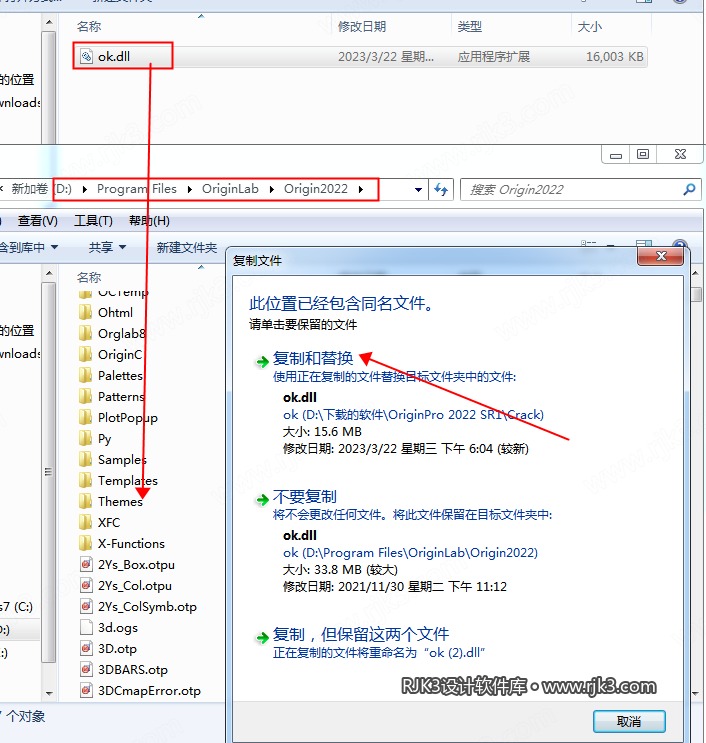Choose 不要复制 option

305,497
